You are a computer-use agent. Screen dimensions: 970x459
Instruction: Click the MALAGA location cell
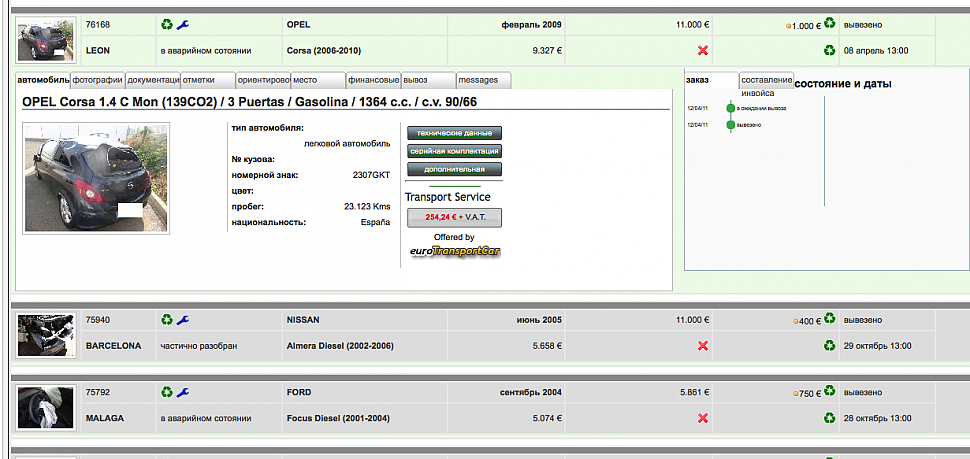[x=117, y=418]
